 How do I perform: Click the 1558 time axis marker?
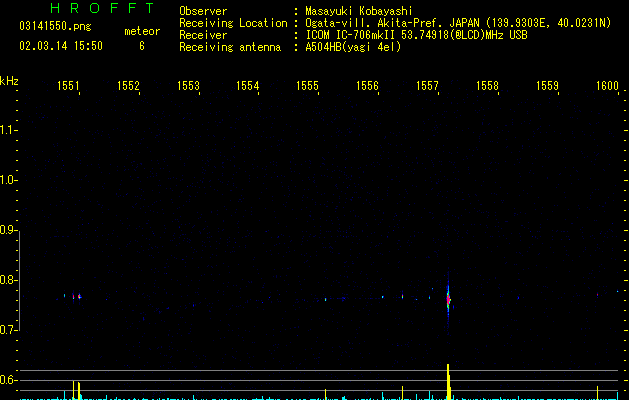[x=487, y=85]
